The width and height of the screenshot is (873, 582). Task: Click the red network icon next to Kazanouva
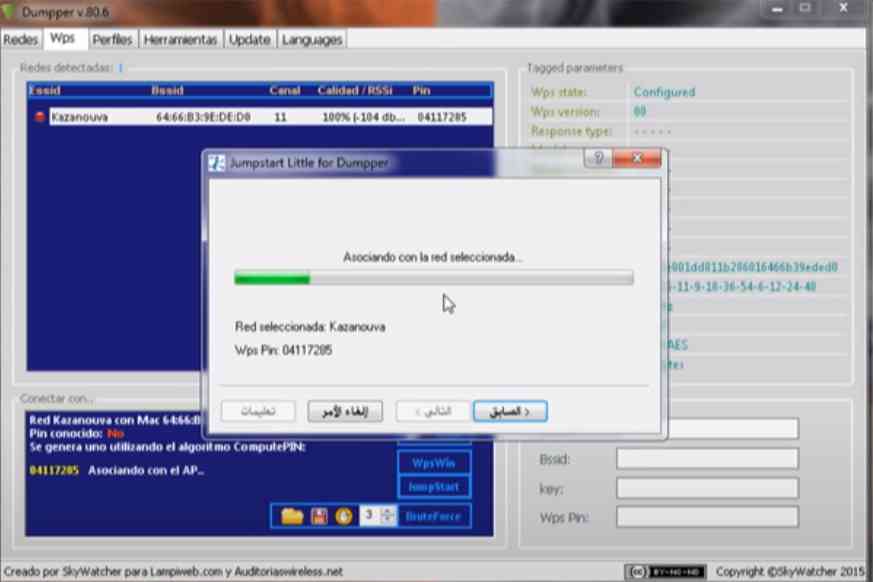[40, 117]
